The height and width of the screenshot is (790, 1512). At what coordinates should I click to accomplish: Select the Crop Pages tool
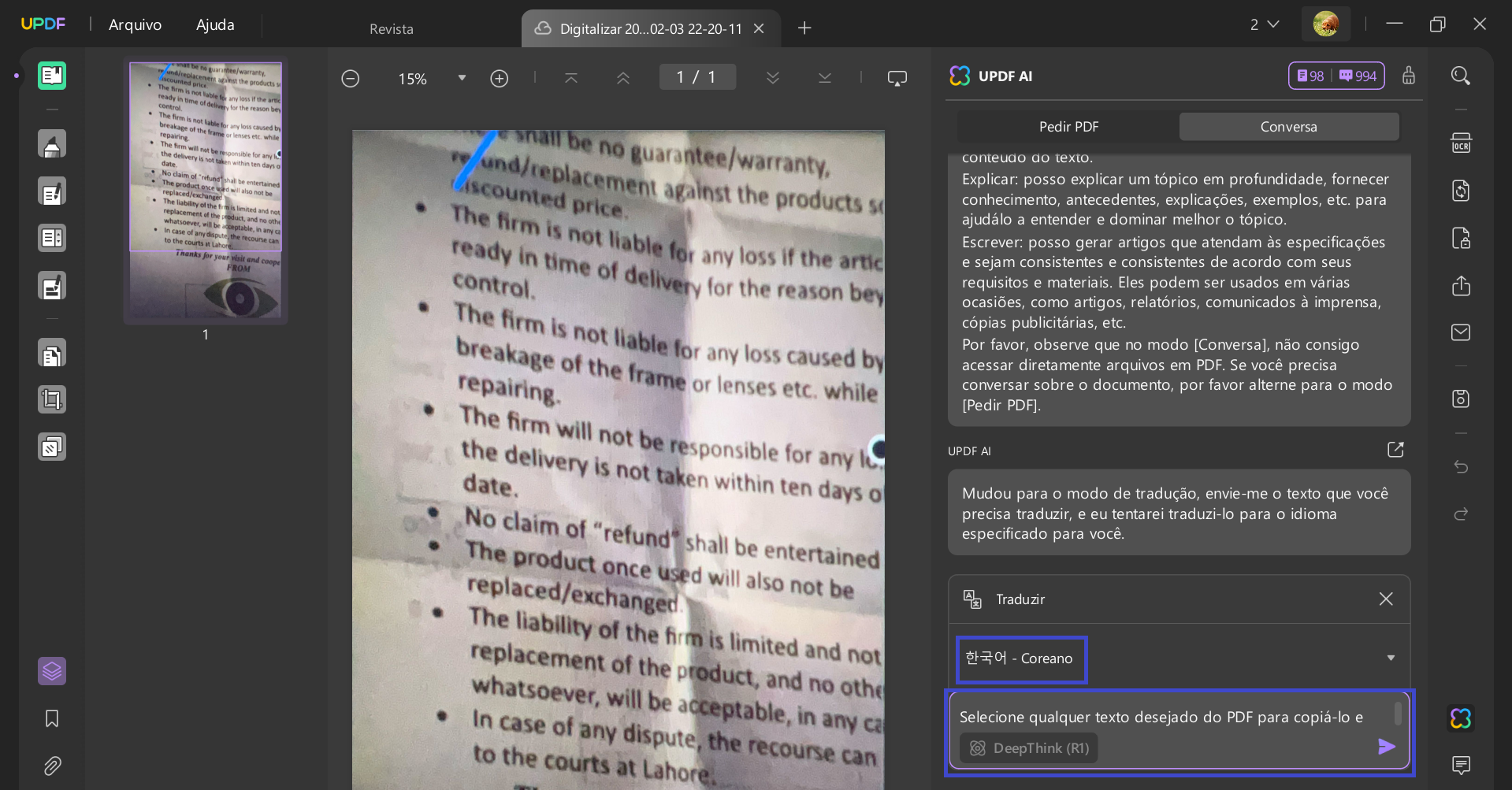point(52,400)
